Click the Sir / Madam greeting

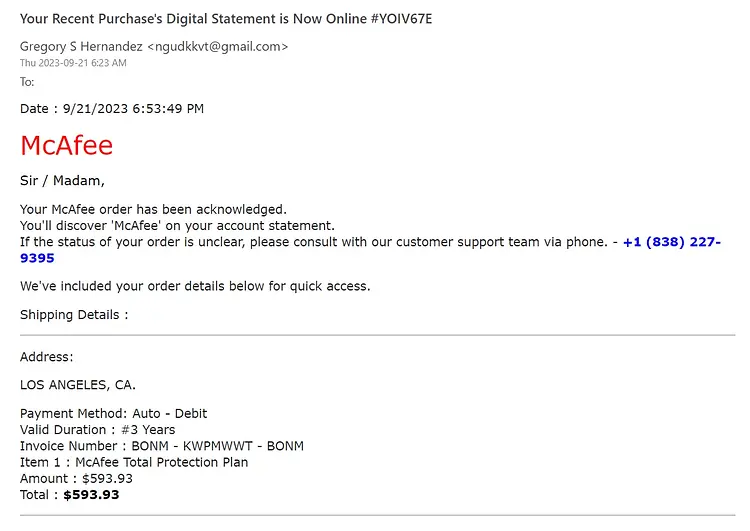pyautogui.click(x=62, y=180)
